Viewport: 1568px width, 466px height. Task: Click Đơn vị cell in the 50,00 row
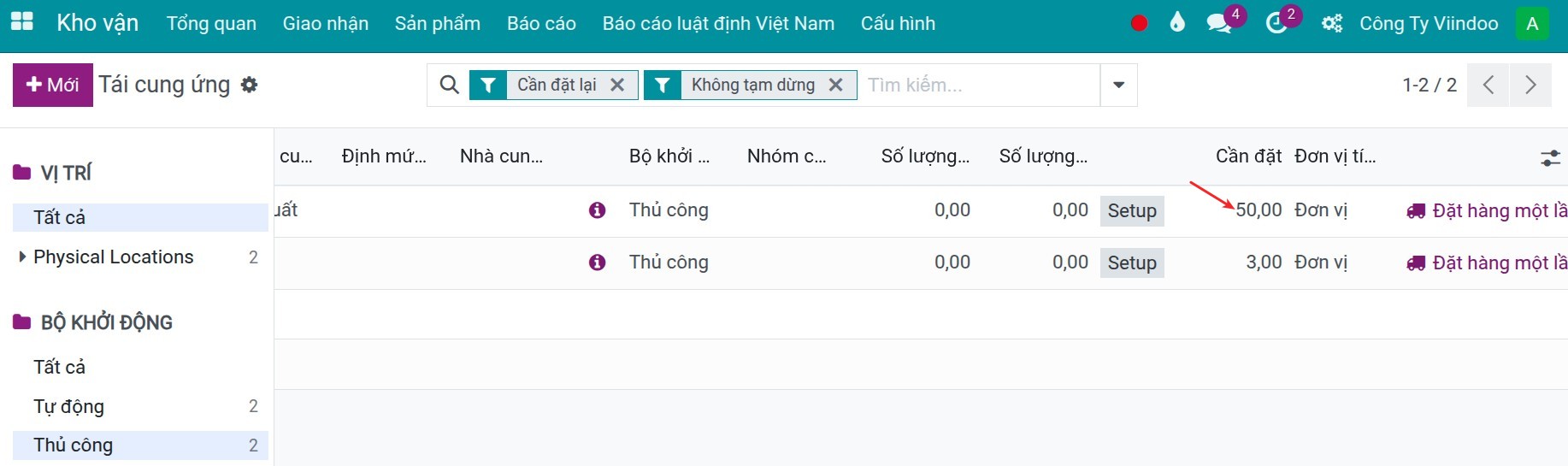[x=1321, y=209]
